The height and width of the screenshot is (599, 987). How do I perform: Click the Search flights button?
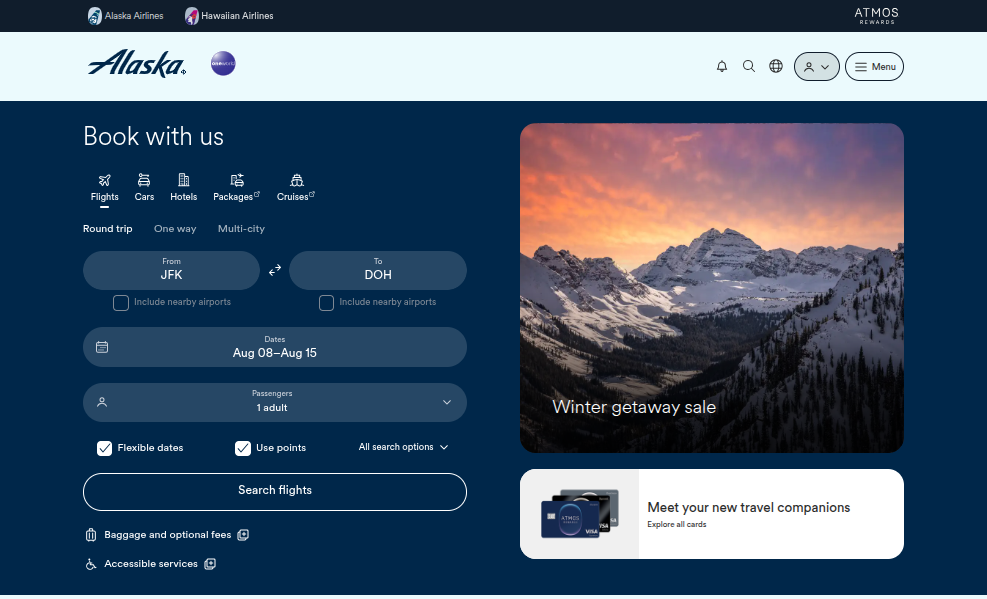pyautogui.click(x=274, y=491)
